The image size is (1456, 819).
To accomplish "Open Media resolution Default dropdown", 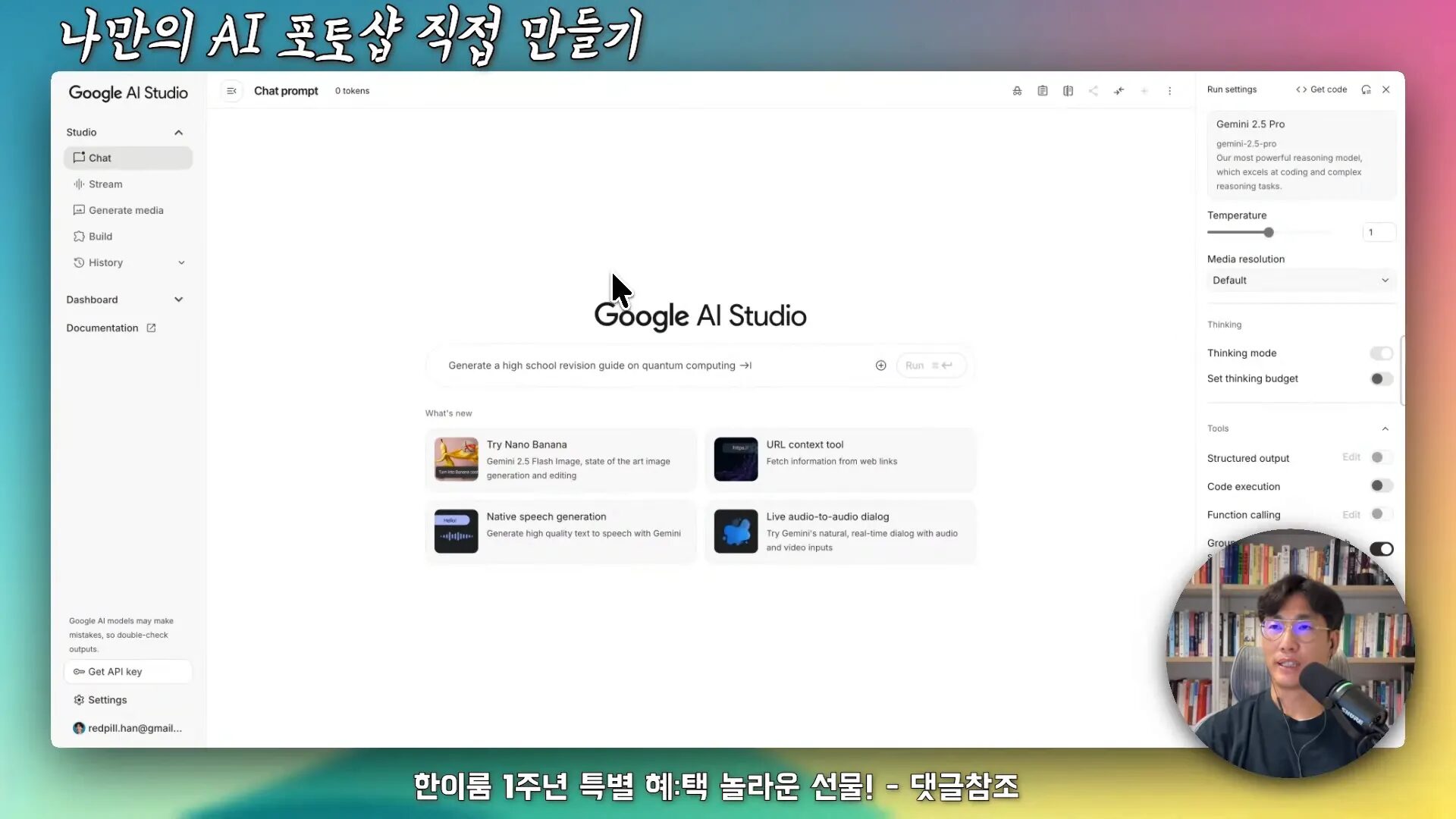I will pyautogui.click(x=1301, y=281).
